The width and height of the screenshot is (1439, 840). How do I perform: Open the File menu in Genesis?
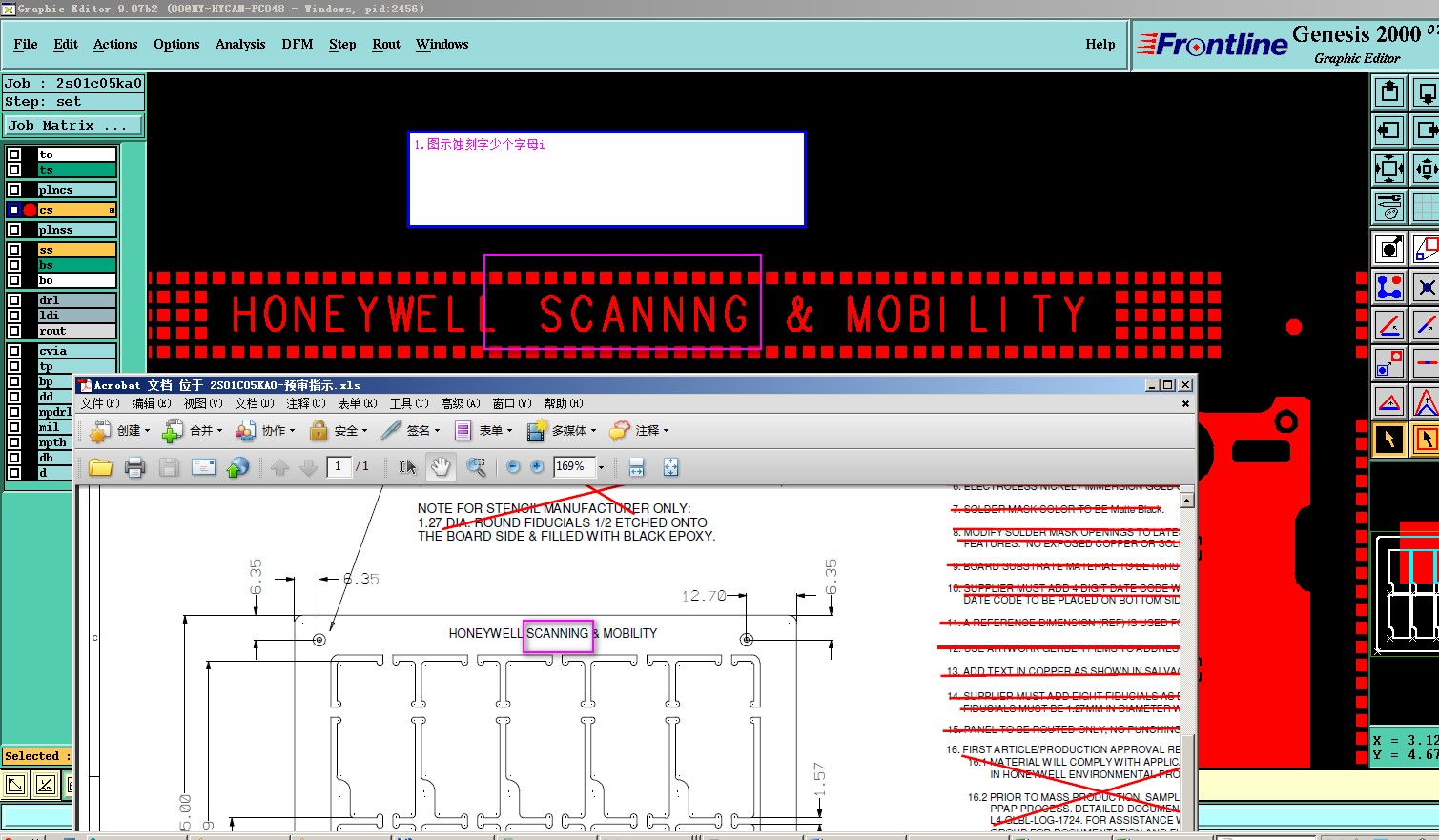[26, 45]
